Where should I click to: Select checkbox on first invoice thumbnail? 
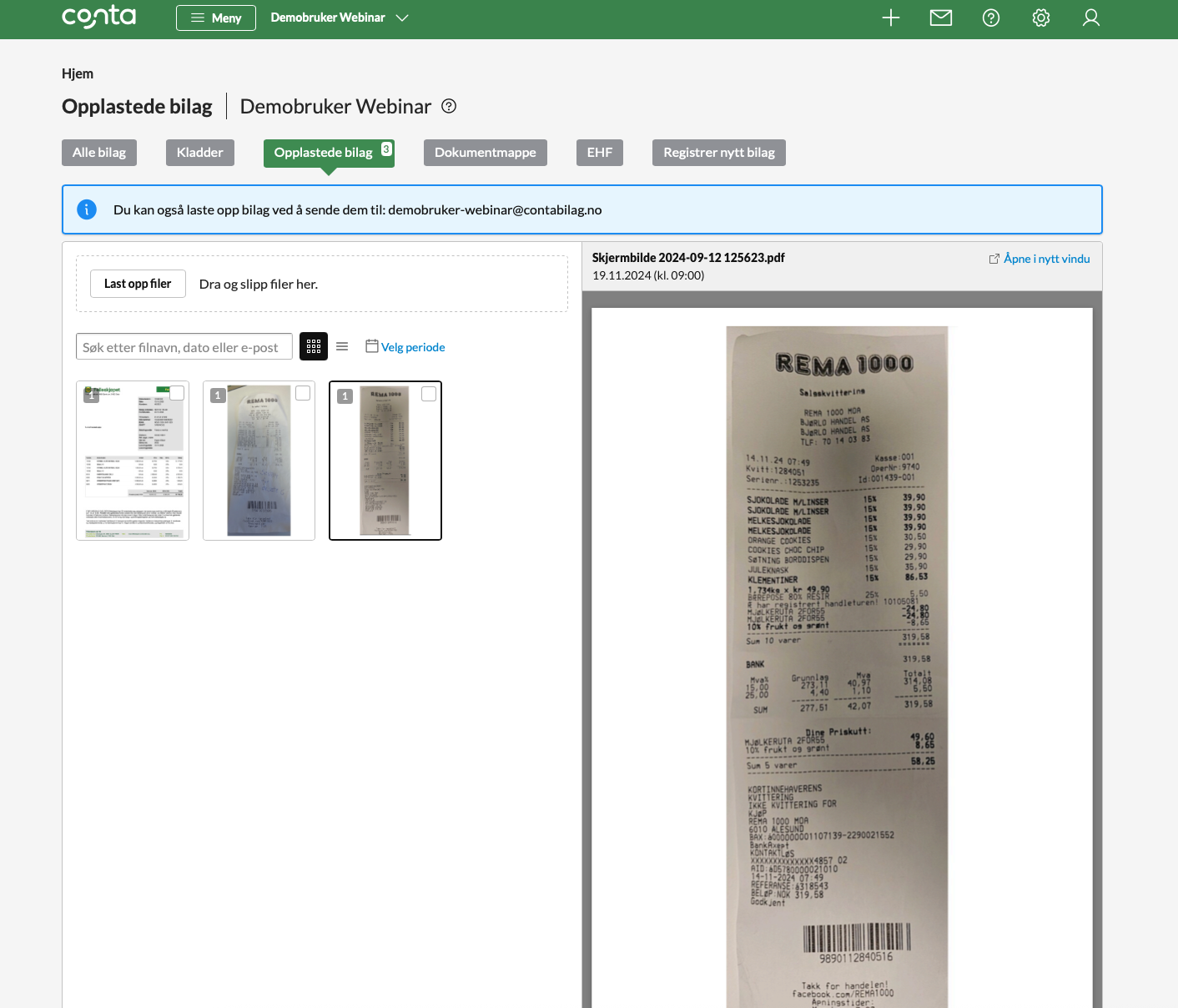tap(177, 393)
